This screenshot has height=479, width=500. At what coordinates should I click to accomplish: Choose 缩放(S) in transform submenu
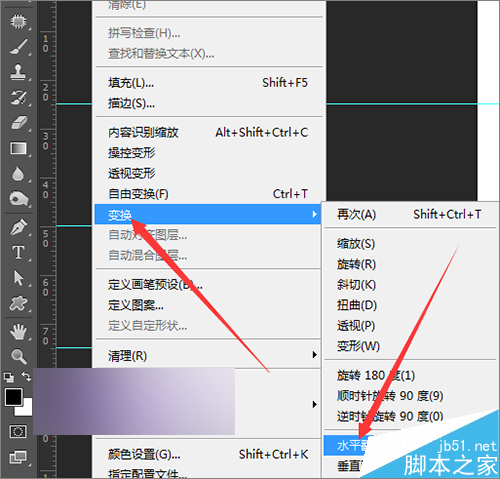coord(410,244)
